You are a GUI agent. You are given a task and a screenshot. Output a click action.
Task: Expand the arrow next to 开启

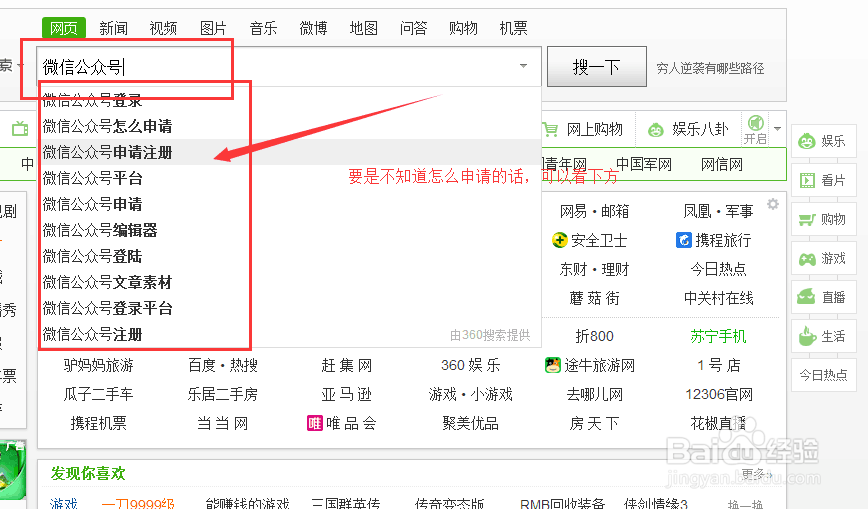coord(778,128)
